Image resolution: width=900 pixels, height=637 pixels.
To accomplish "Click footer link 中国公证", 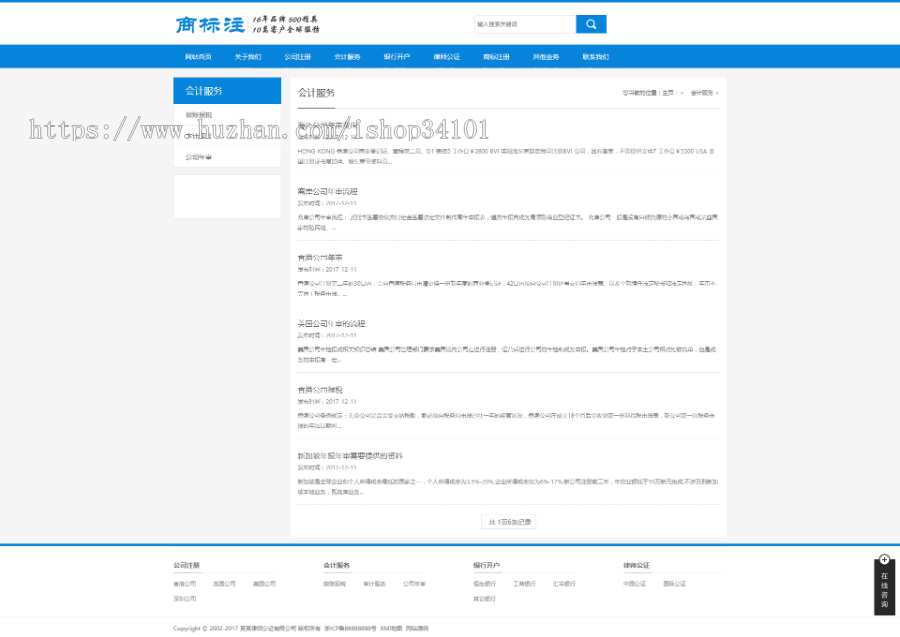I will (635, 584).
